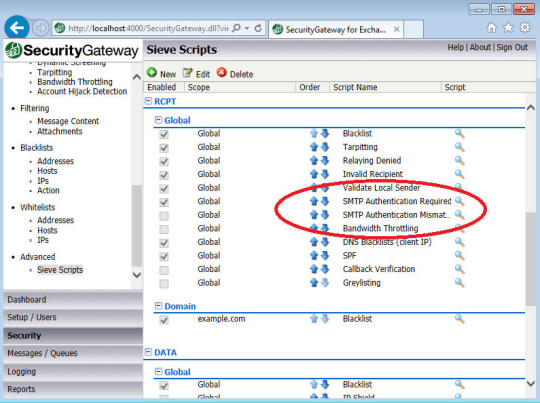
Task: Click the red Delete script icon
Action: tap(221, 73)
